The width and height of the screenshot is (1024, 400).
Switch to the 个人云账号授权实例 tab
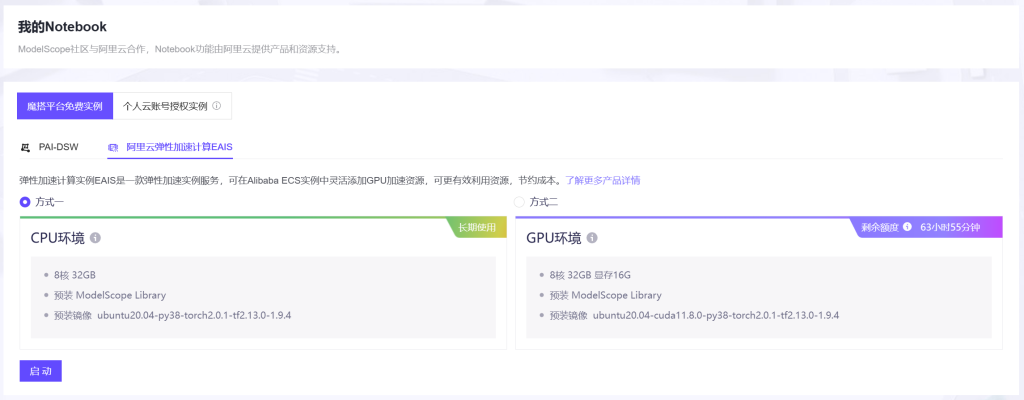[172, 106]
